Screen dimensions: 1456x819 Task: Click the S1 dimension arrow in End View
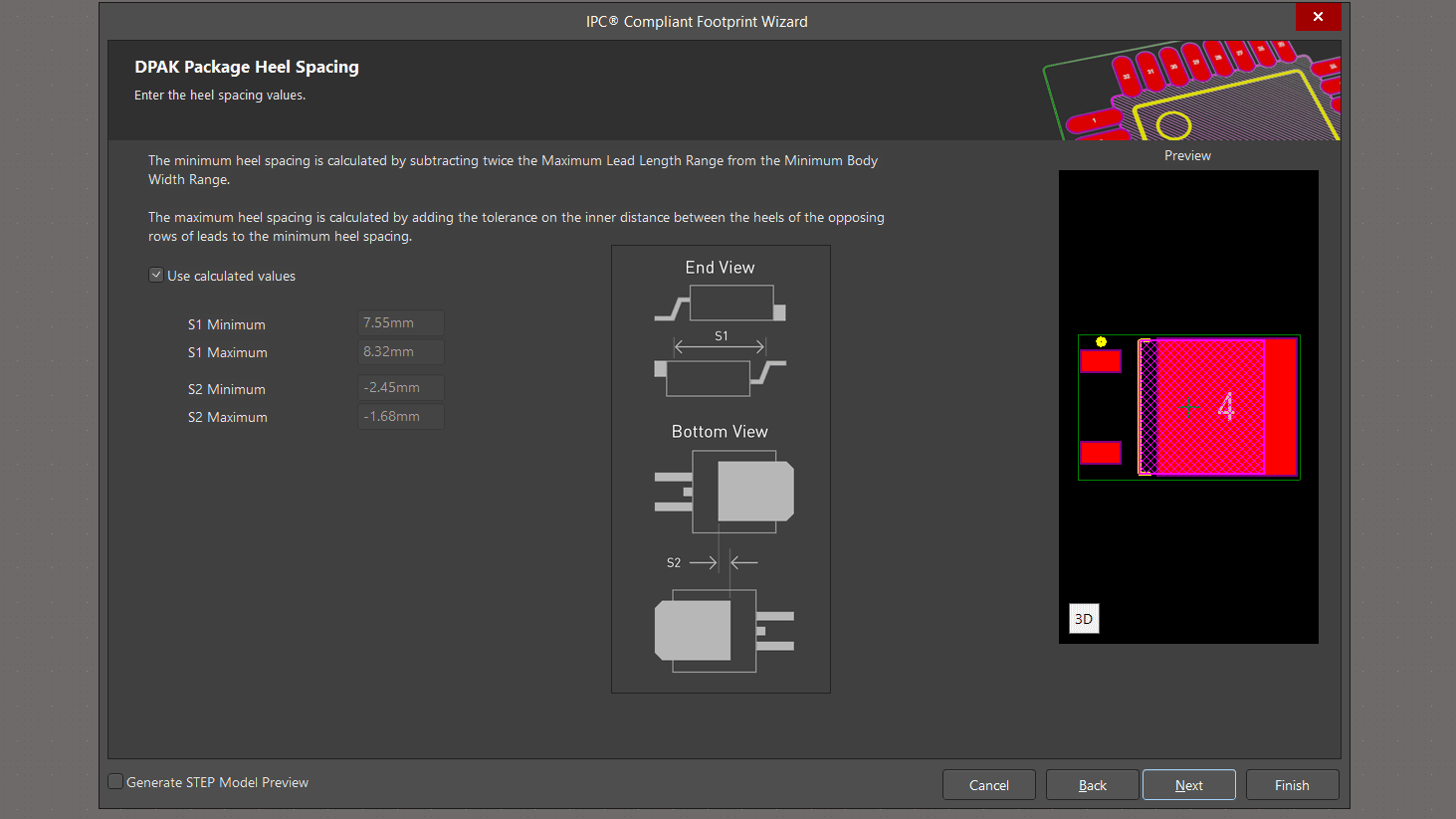(x=720, y=347)
